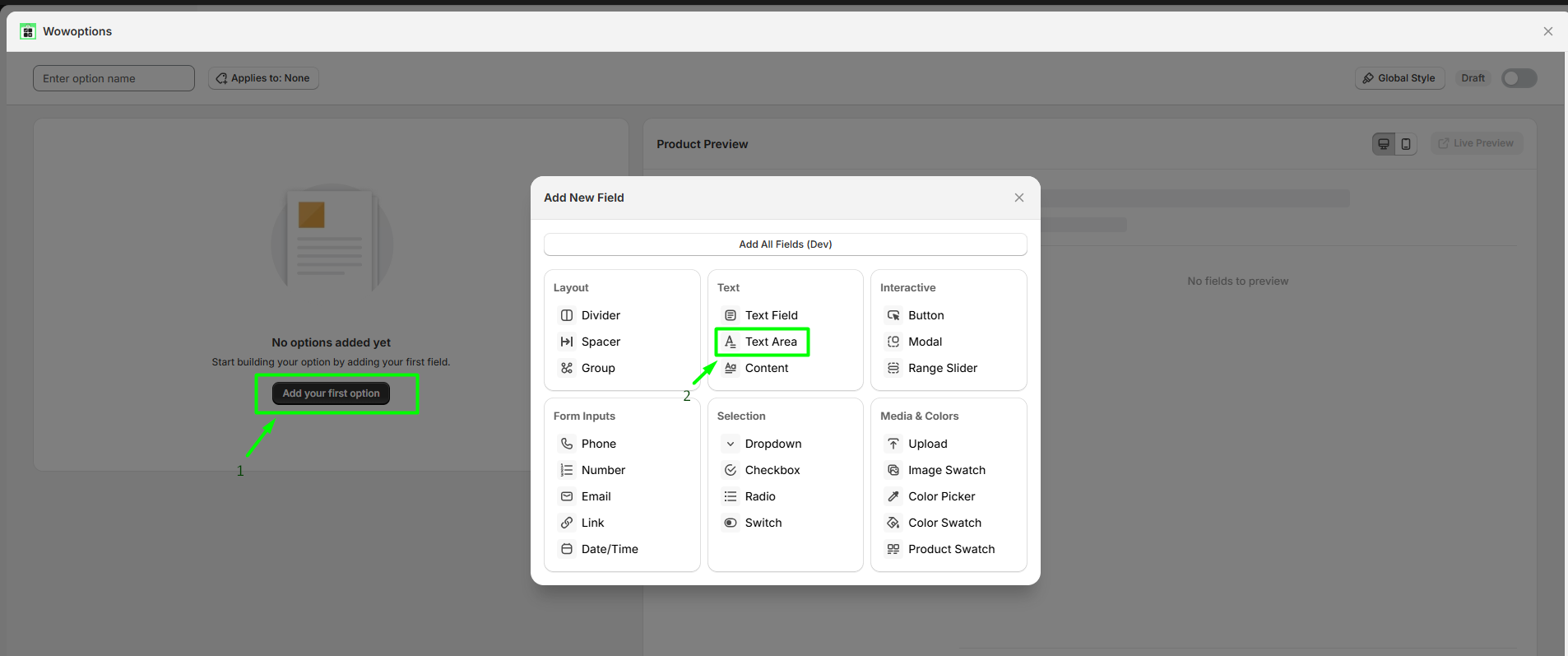Click the Phone input icon

567,444
